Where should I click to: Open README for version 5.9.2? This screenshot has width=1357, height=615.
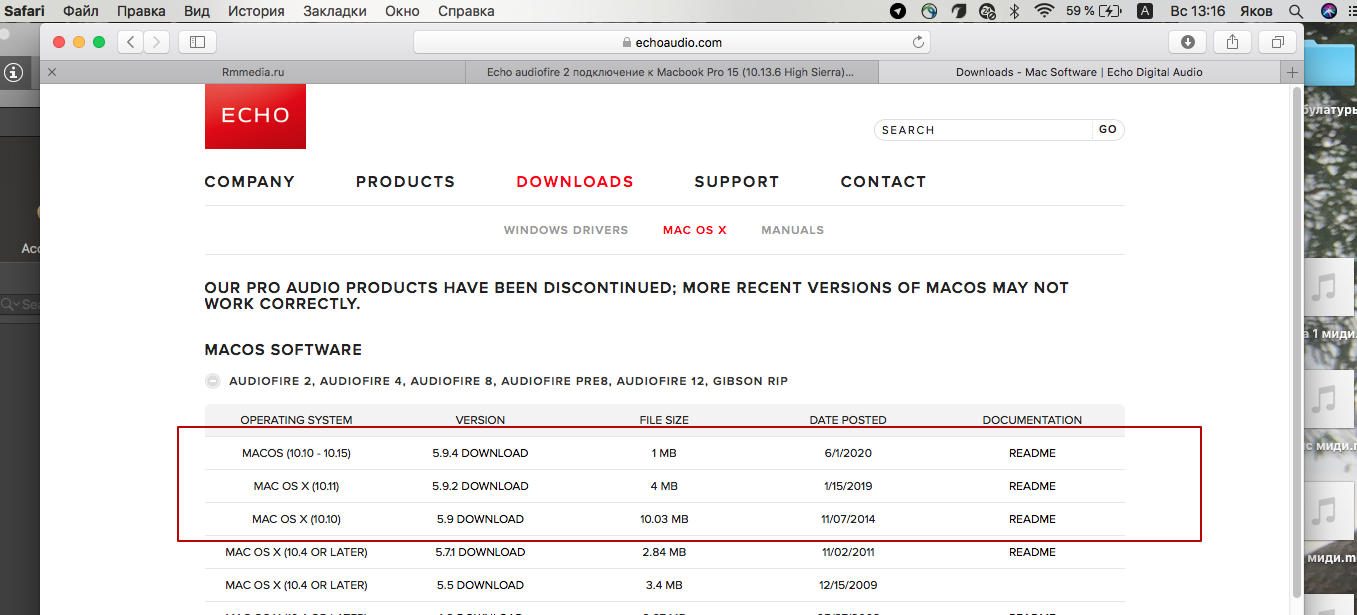click(1032, 486)
